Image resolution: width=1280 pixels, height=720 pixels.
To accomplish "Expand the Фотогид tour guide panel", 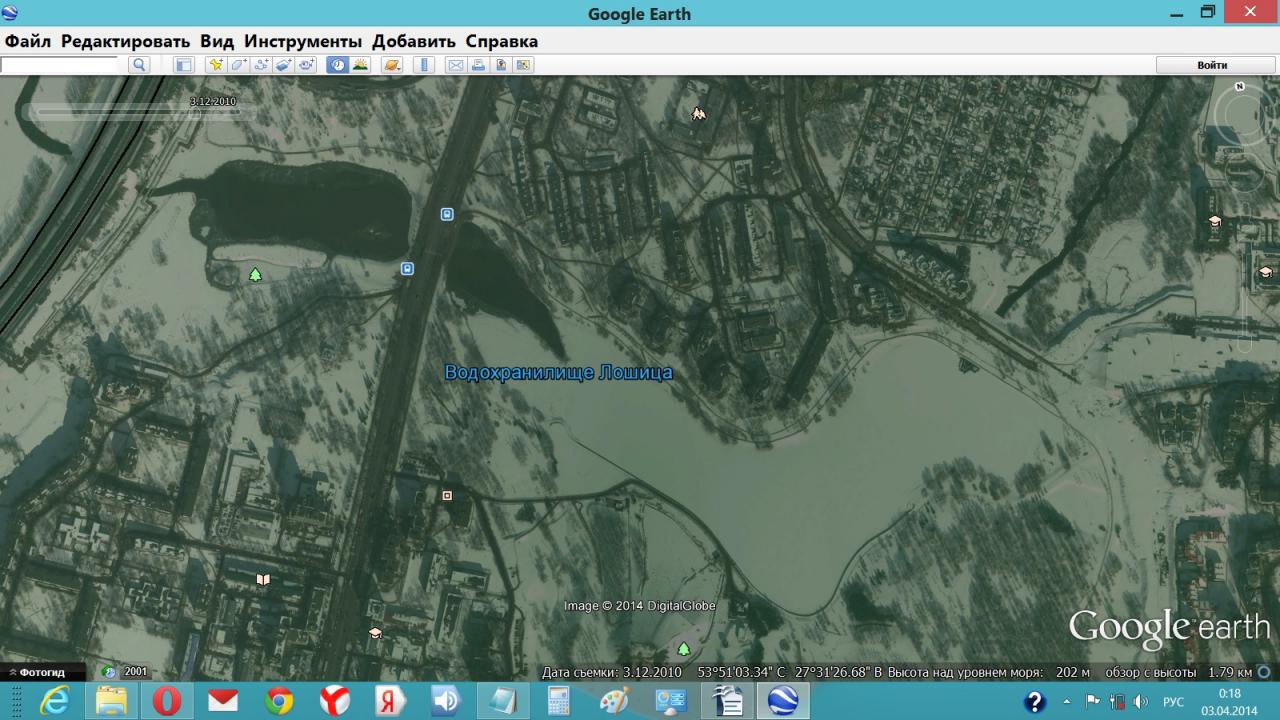I will click(x=36, y=672).
